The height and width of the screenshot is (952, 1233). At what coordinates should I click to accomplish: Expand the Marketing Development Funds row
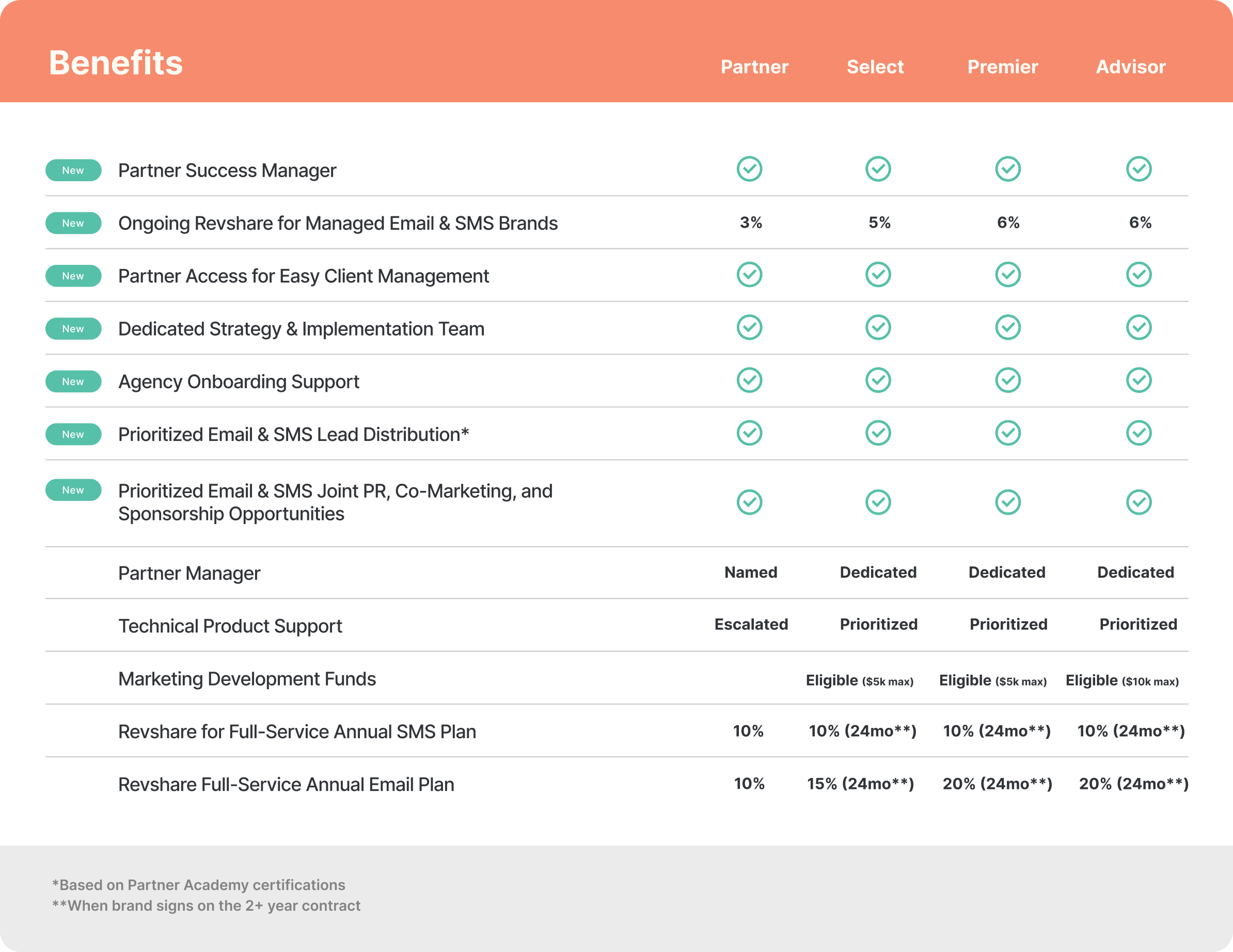click(246, 679)
